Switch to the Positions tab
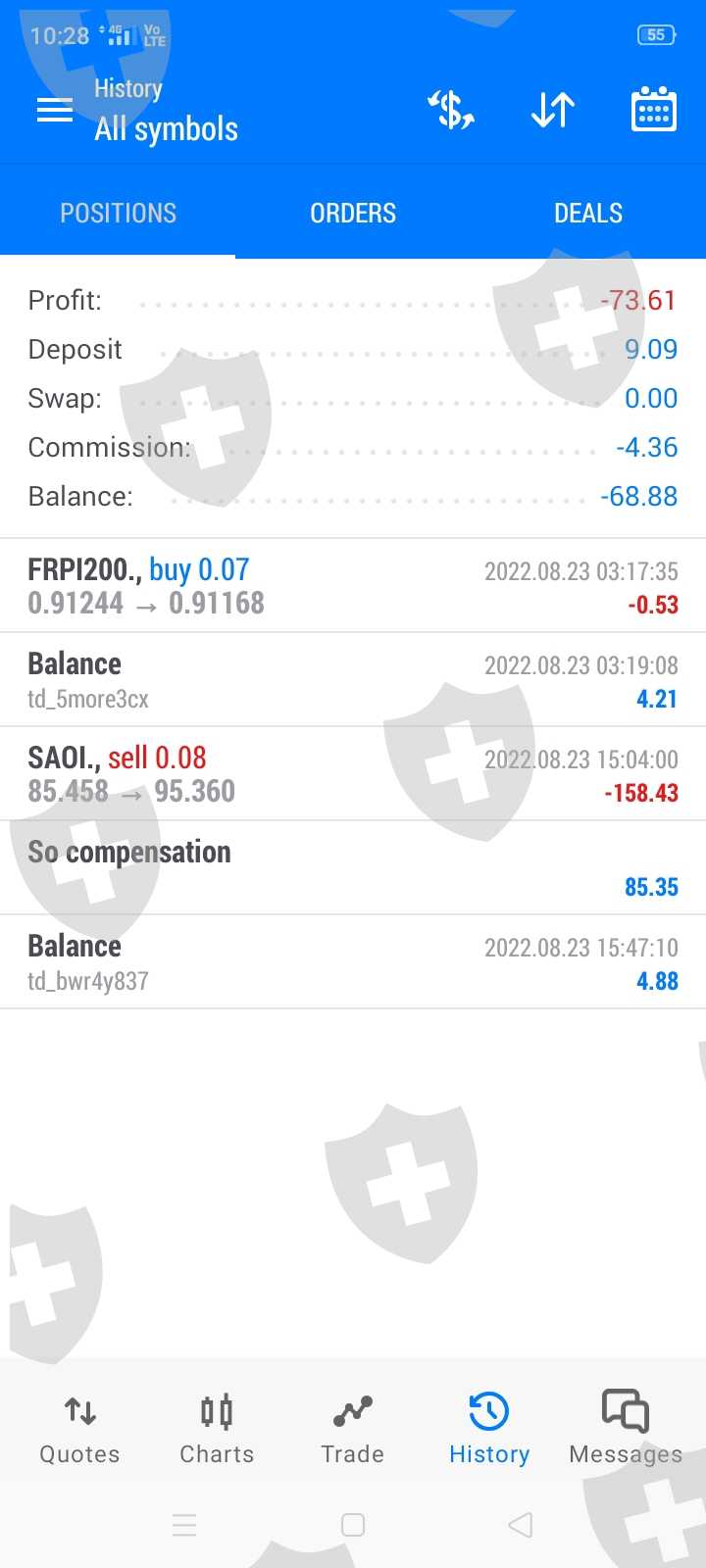The width and height of the screenshot is (706, 1568). click(118, 214)
